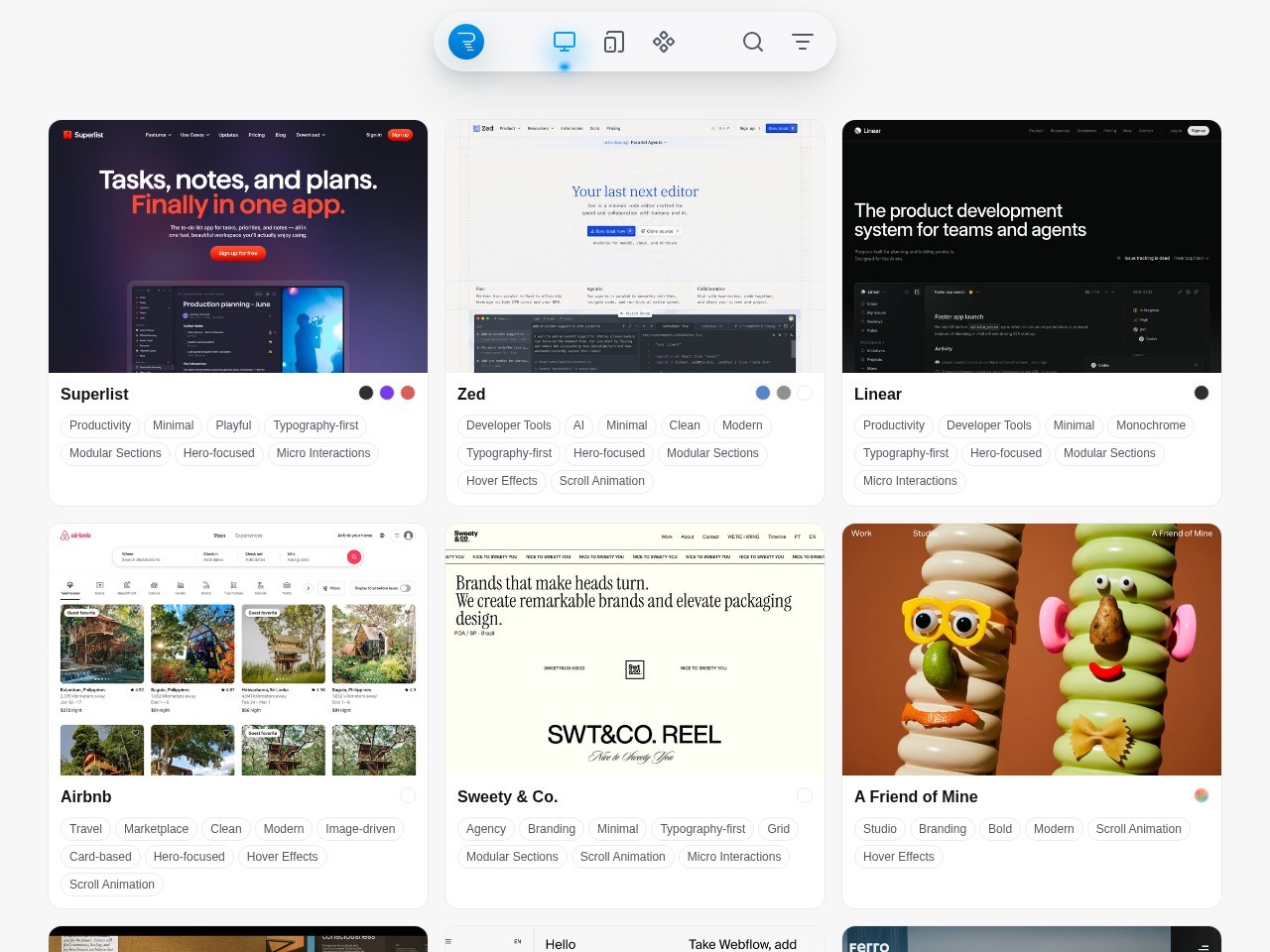Pick the purple color swatch on Superlist card
Screen dimensions: 1270x952
(x=387, y=393)
